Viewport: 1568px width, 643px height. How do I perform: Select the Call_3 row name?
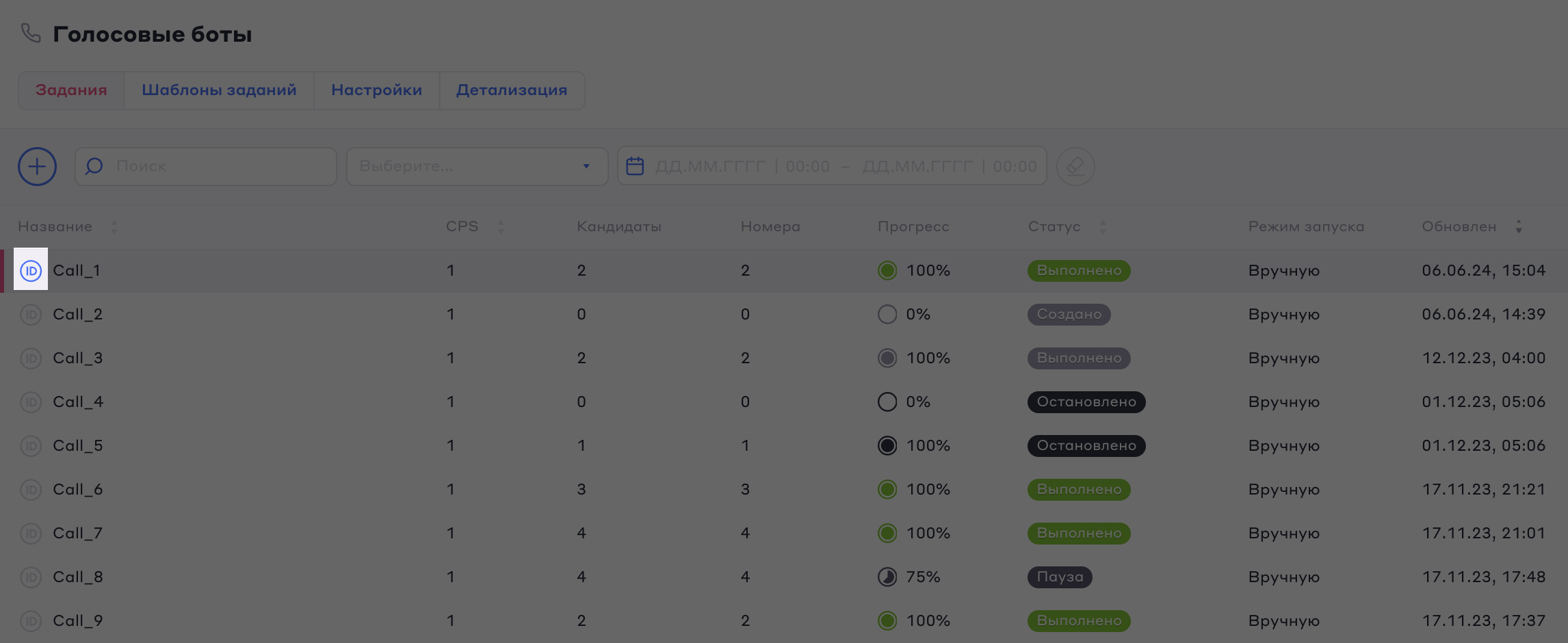pyautogui.click(x=78, y=358)
